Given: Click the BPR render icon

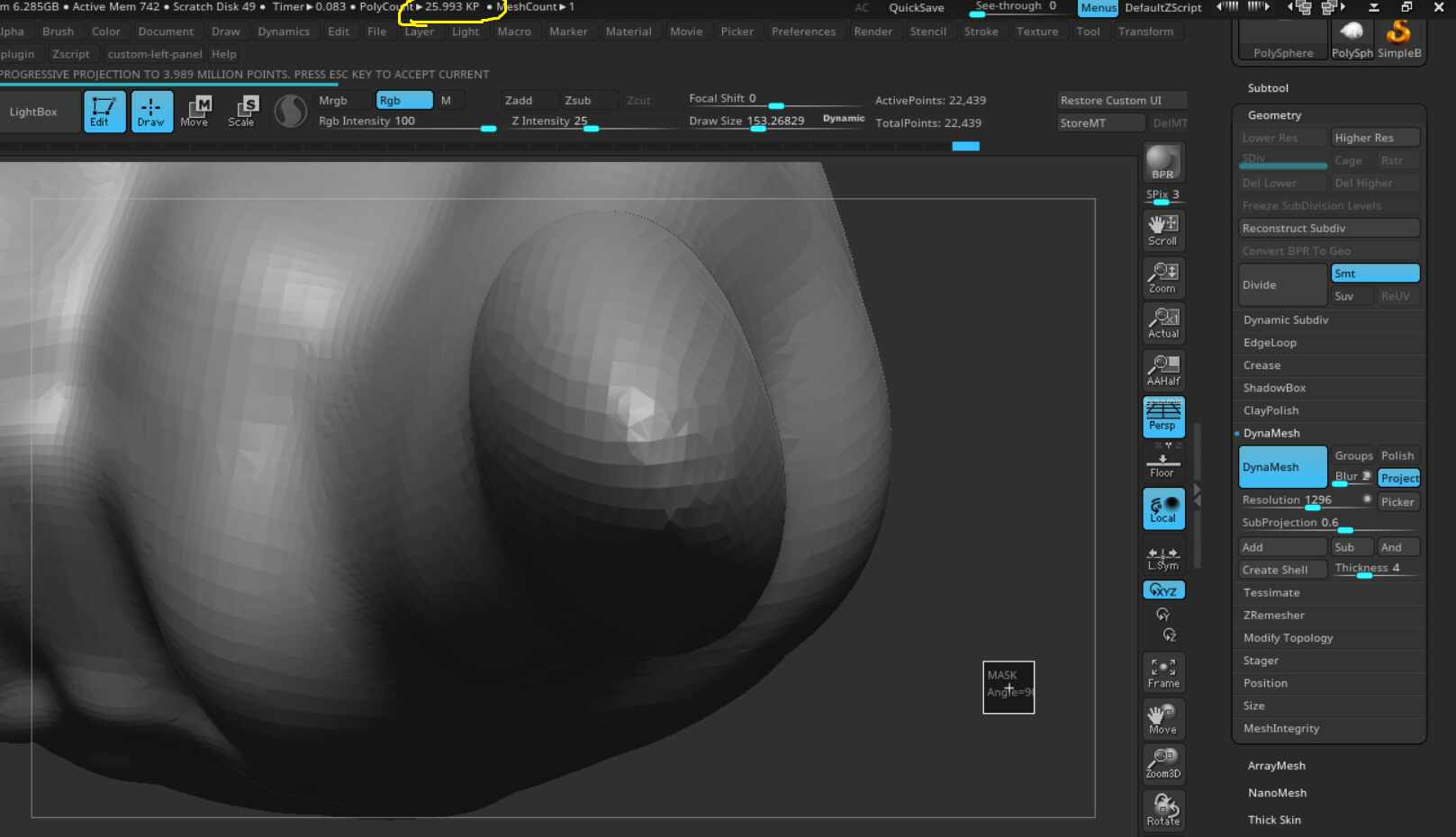Looking at the screenshot, I should (x=1163, y=162).
